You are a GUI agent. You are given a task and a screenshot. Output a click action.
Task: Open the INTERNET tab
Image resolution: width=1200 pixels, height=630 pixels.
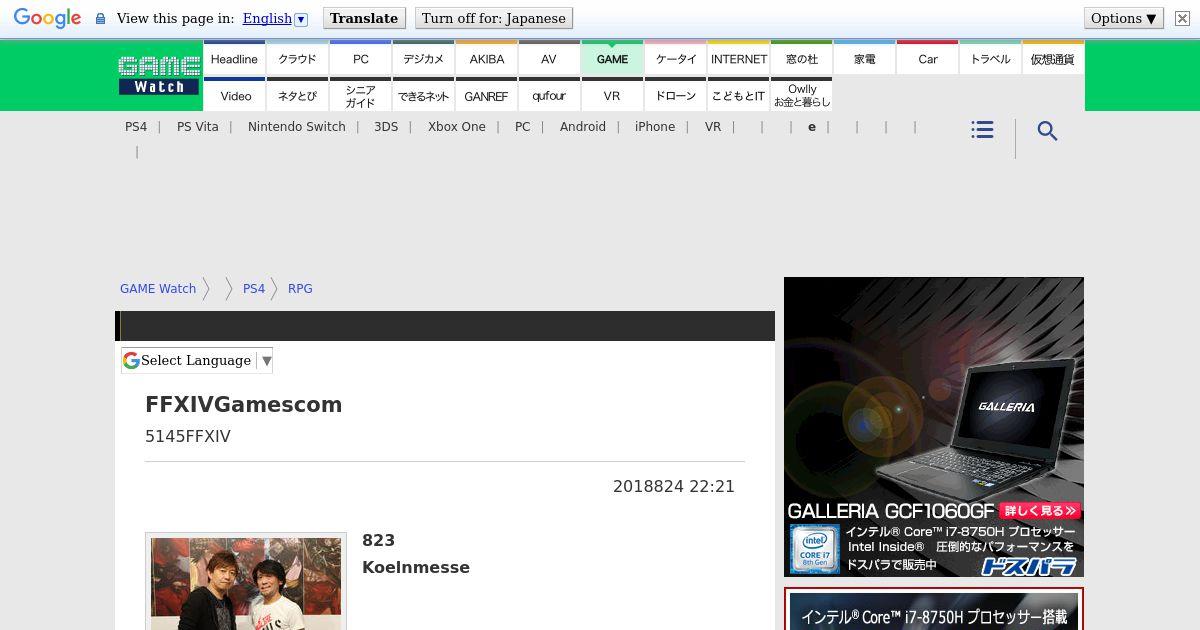coord(738,59)
